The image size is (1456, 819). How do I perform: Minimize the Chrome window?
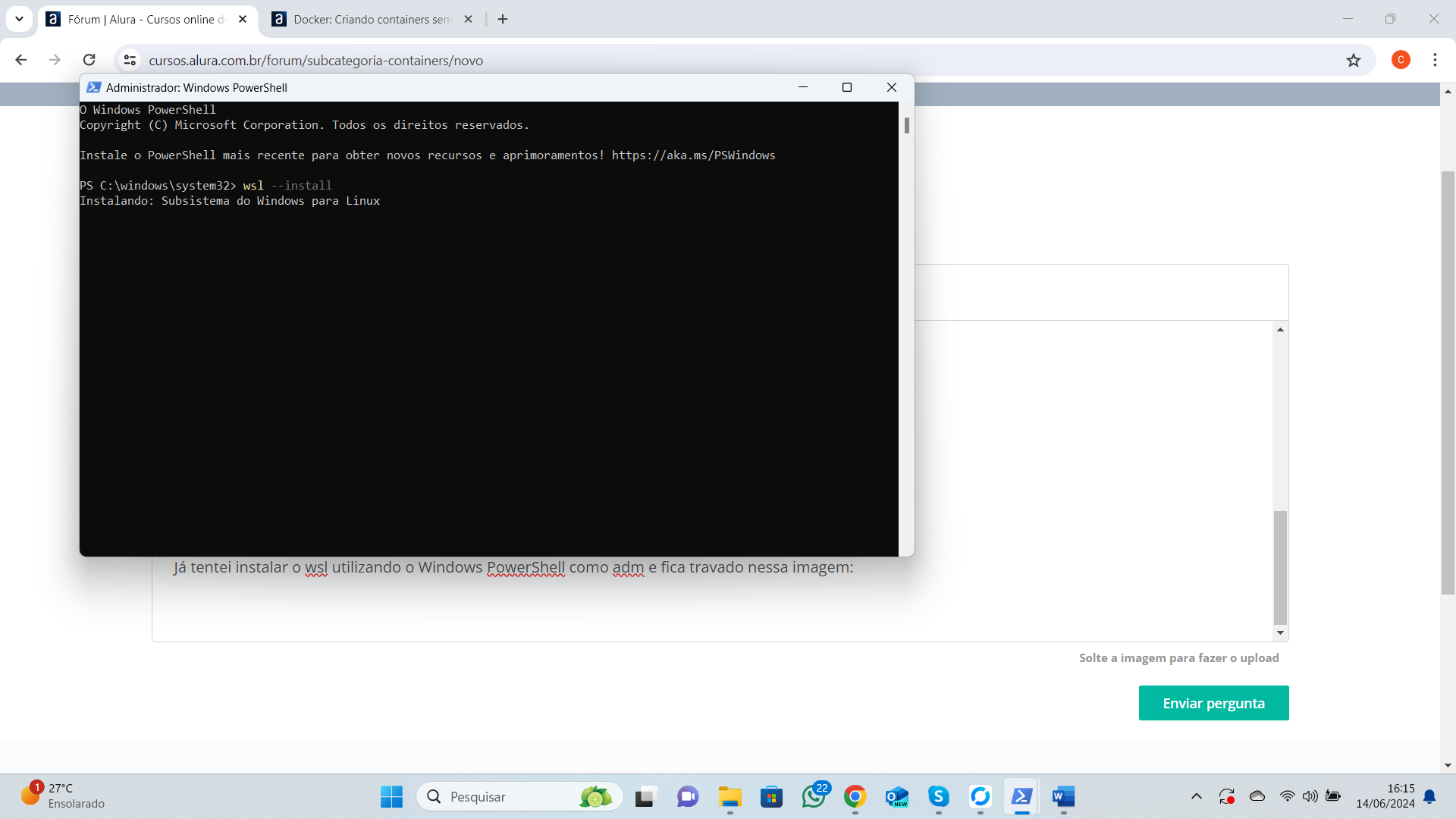tap(1348, 19)
